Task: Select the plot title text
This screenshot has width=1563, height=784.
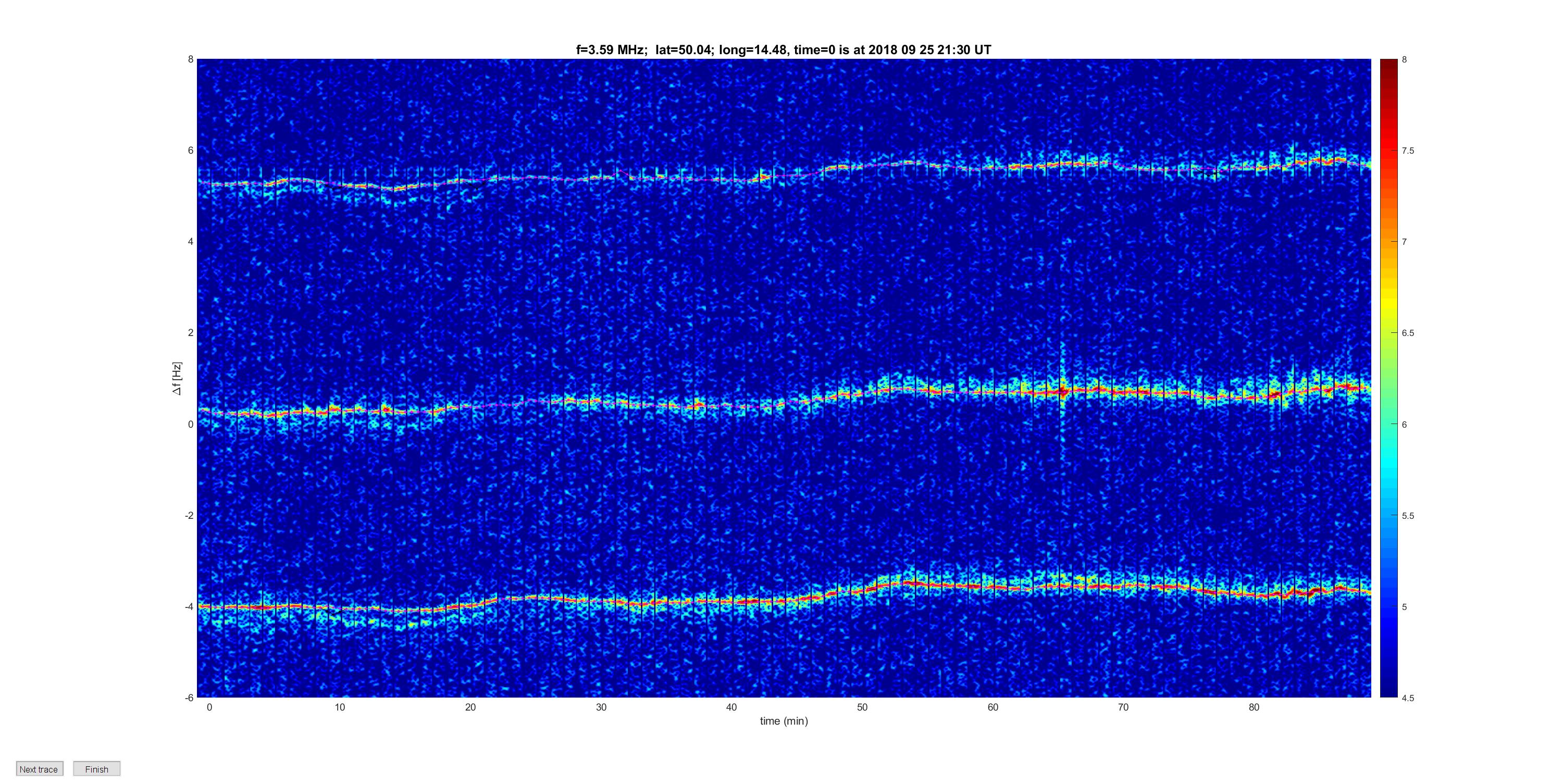Action: [x=783, y=50]
